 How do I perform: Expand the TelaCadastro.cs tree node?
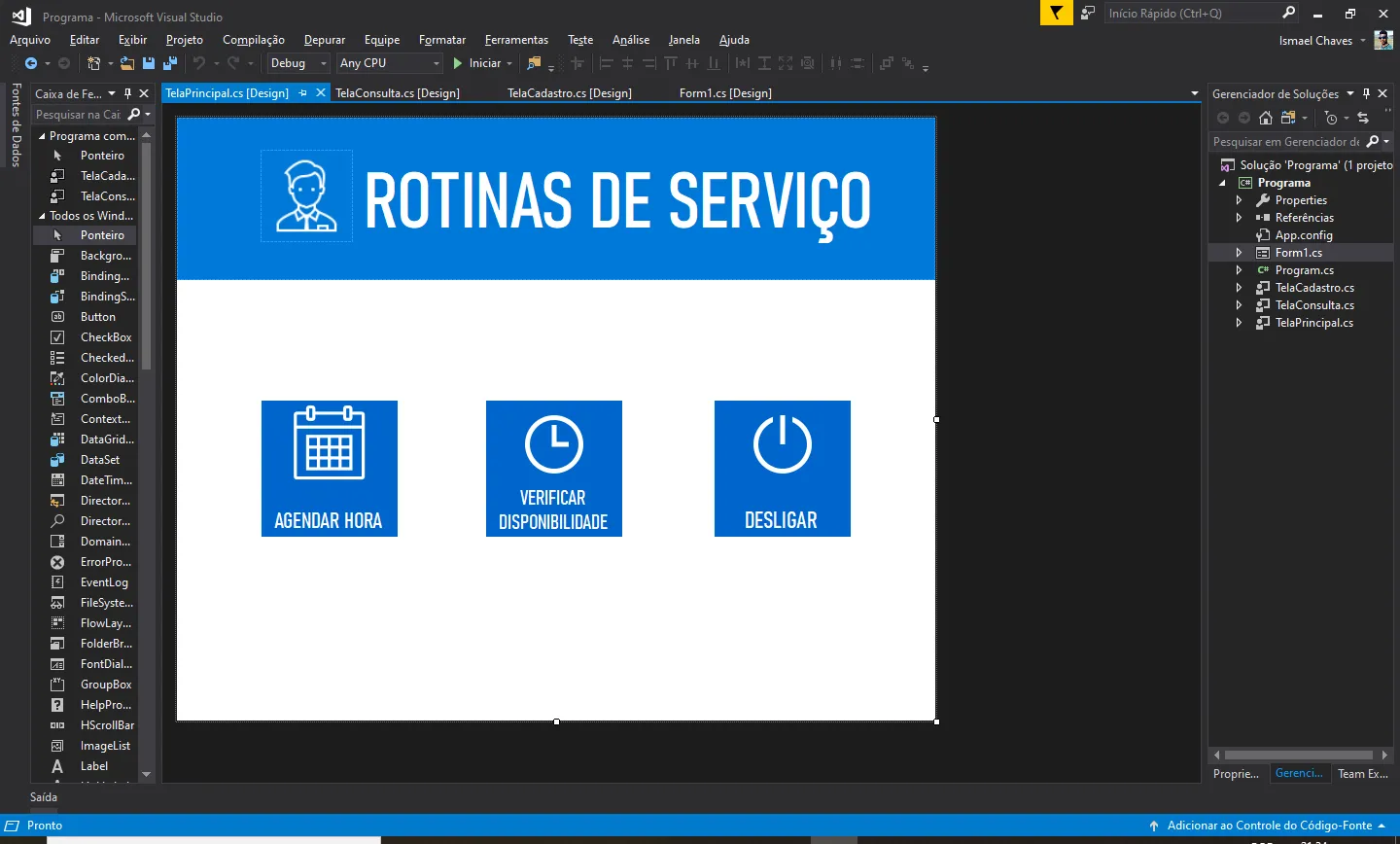click(1239, 288)
